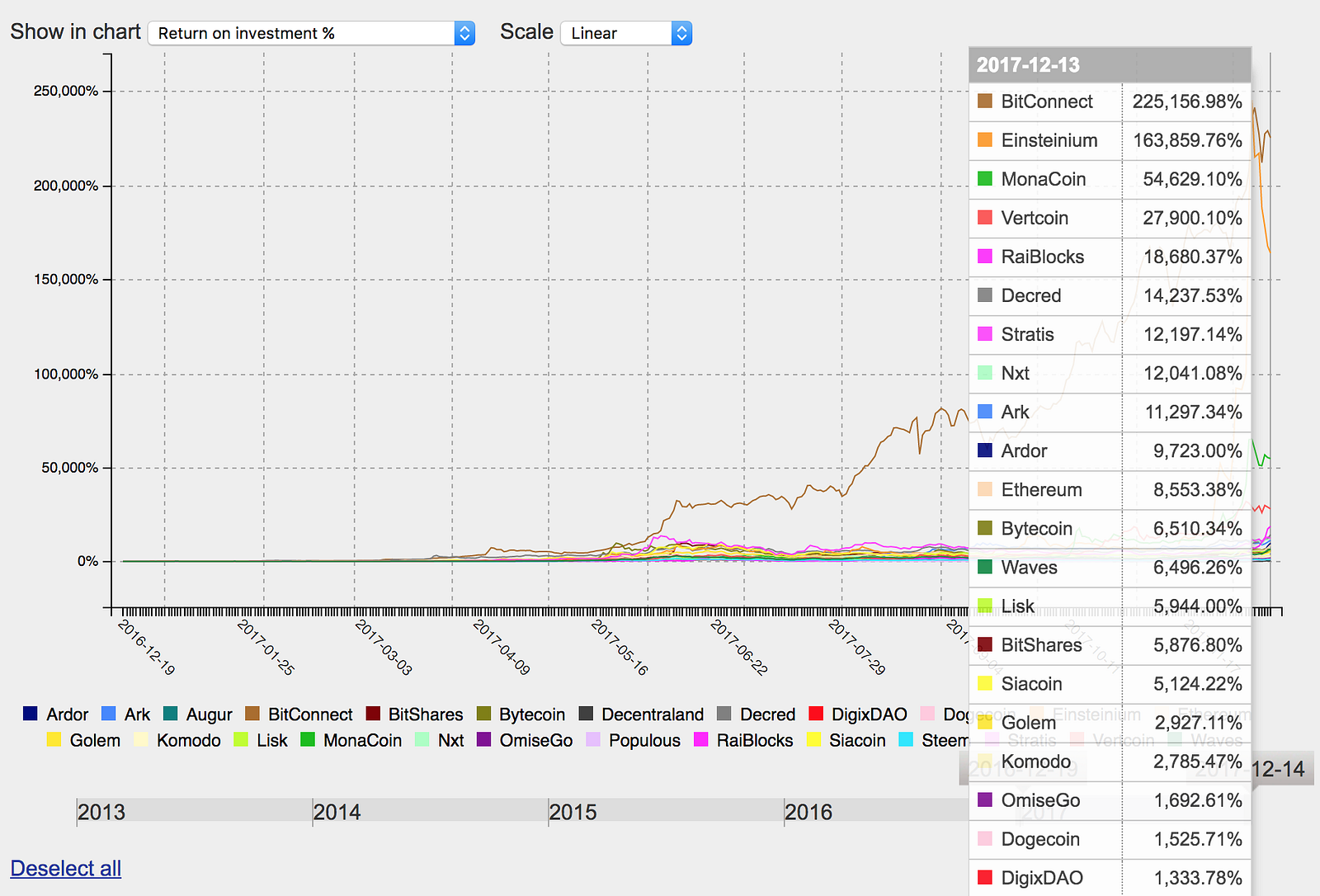Select 2015 on the year timeline
Viewport: 1320px width, 896px height.
coord(573,812)
